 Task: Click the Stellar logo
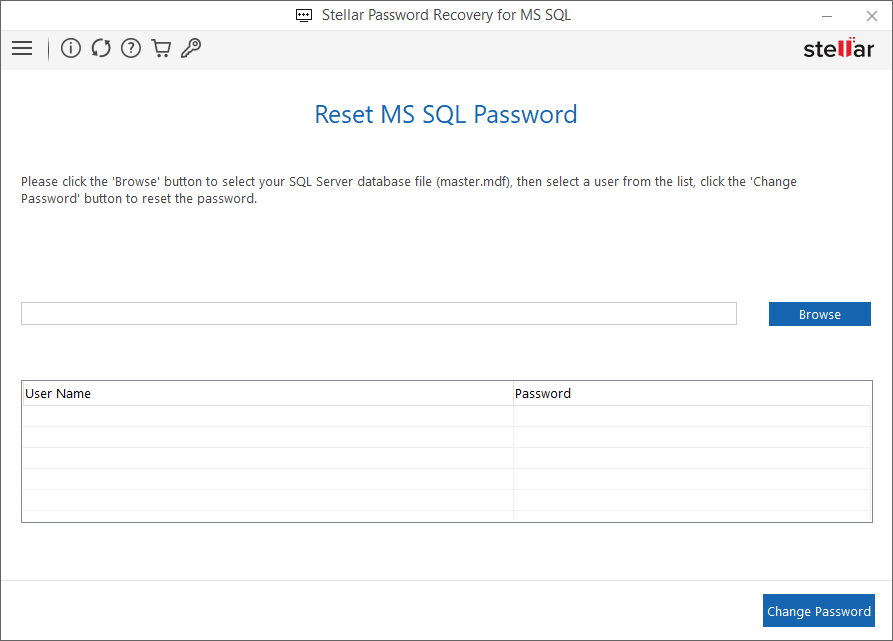838,47
